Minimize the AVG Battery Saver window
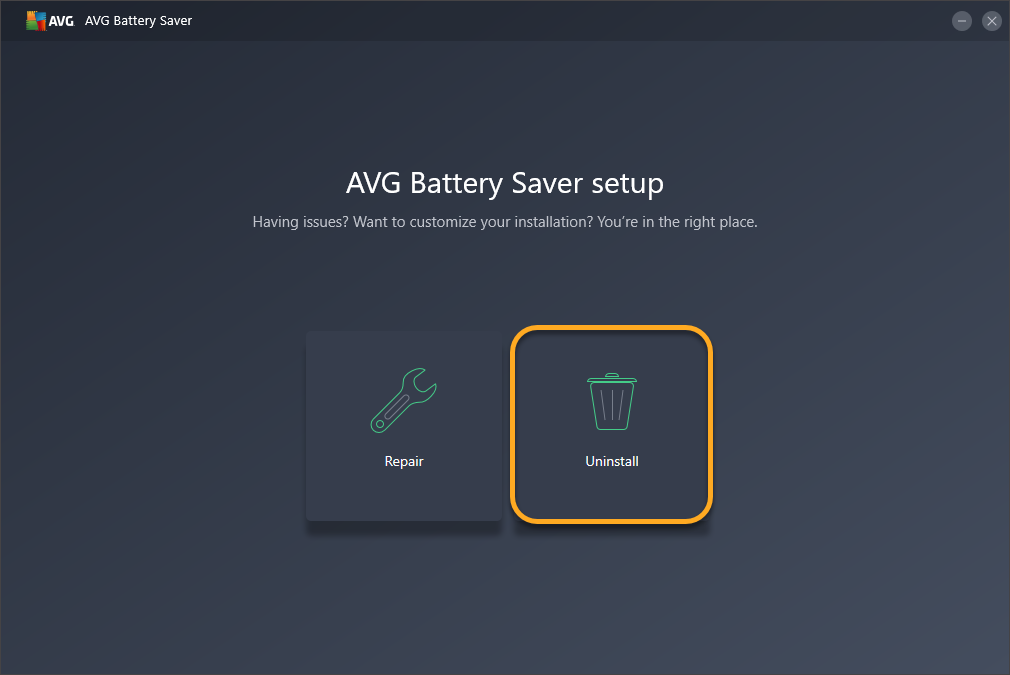 (962, 21)
